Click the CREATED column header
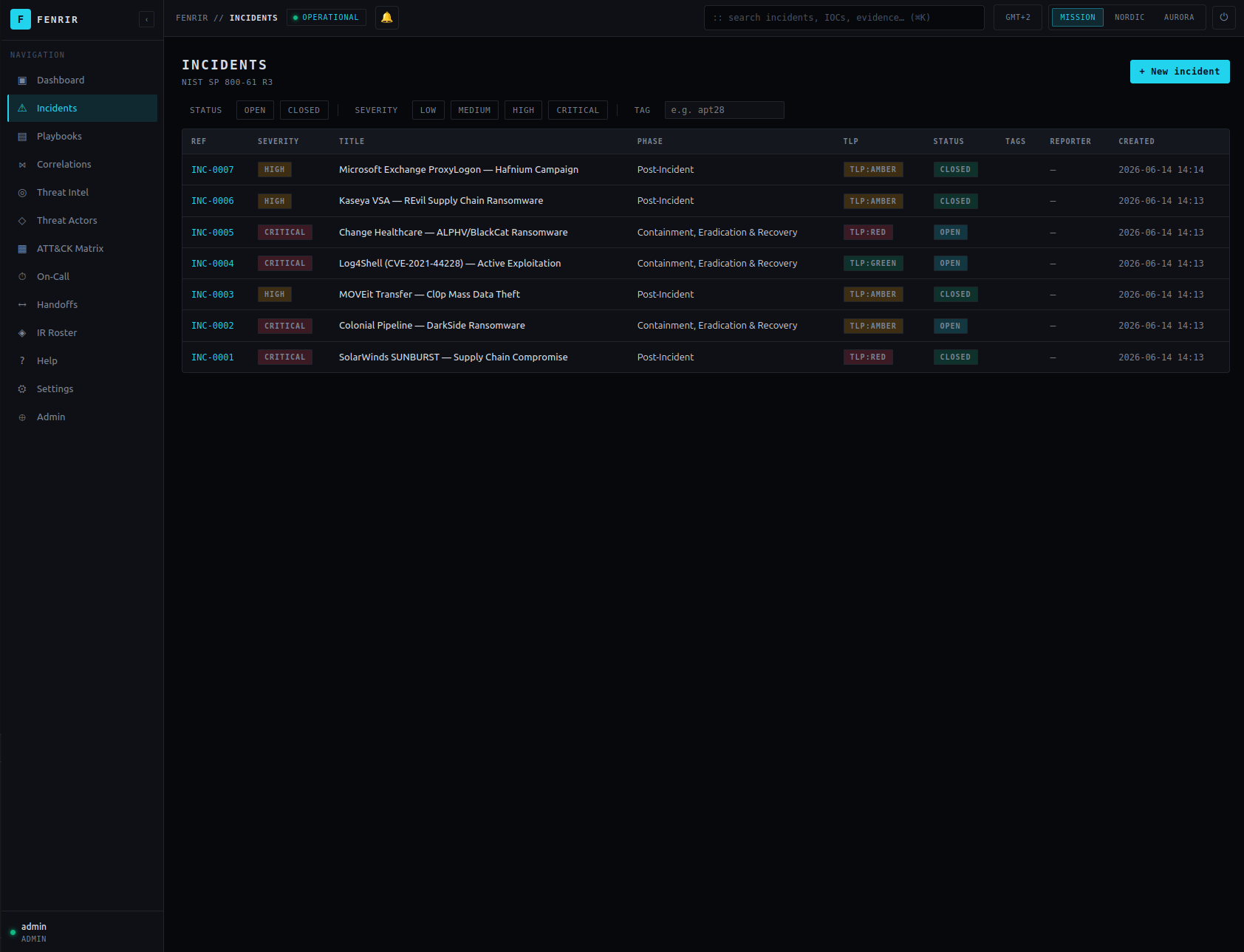The height and width of the screenshot is (952, 1244). click(x=1136, y=141)
